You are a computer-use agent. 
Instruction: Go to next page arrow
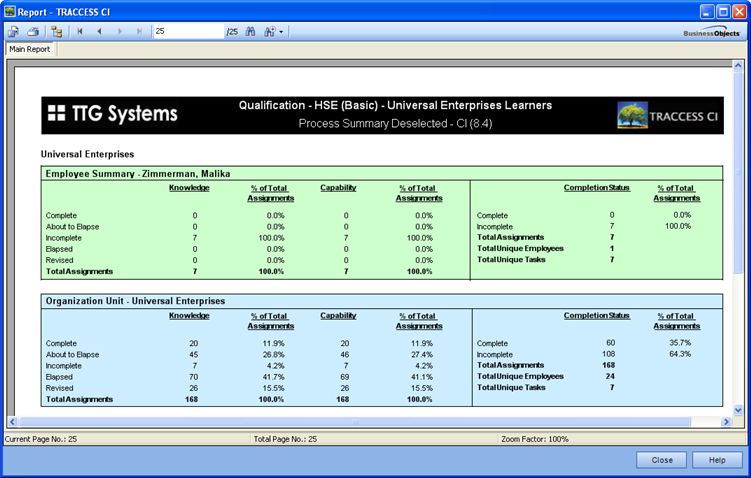[120, 32]
